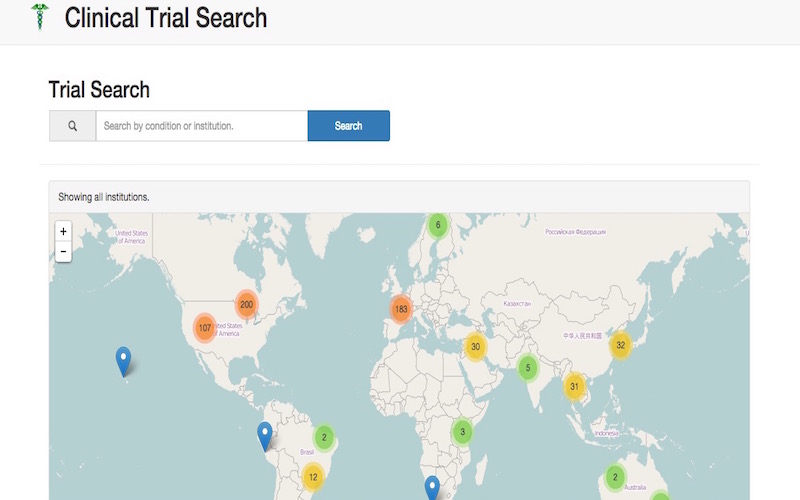Expand the yellow cluster labeled 30
800x500 pixels.
pos(475,347)
